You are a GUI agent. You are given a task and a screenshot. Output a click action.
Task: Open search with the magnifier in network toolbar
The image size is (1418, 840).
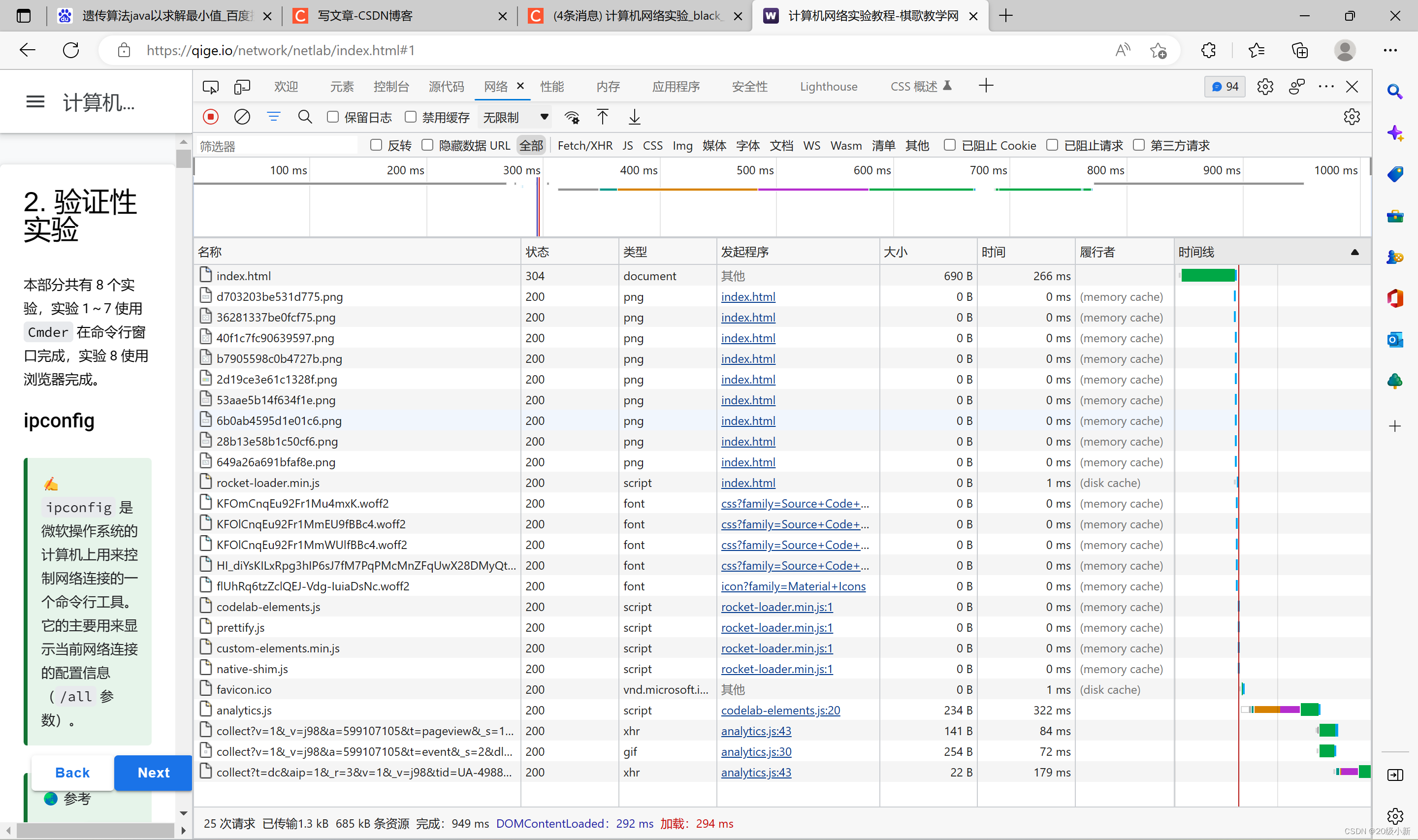point(305,117)
